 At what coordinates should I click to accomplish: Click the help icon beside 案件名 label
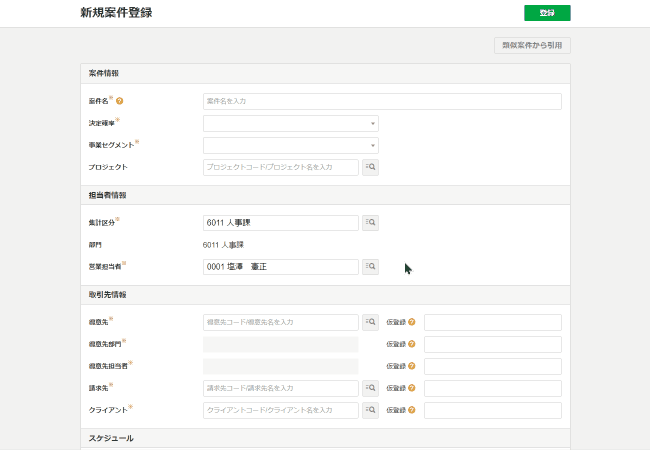(x=120, y=101)
